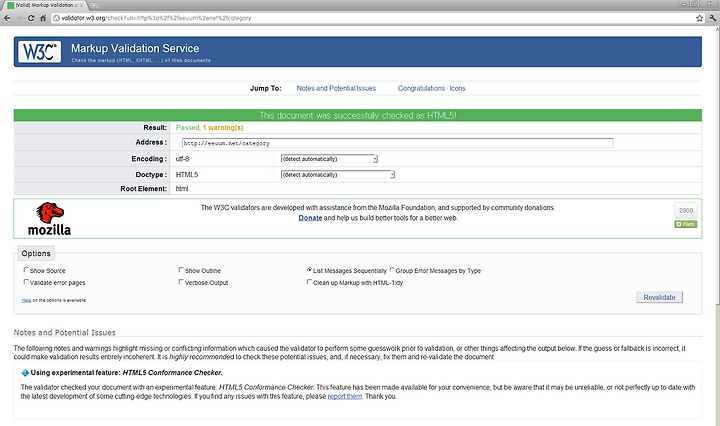The width and height of the screenshot is (720, 426).
Task: Jump to Notes and Potential Issues
Action: coord(336,88)
